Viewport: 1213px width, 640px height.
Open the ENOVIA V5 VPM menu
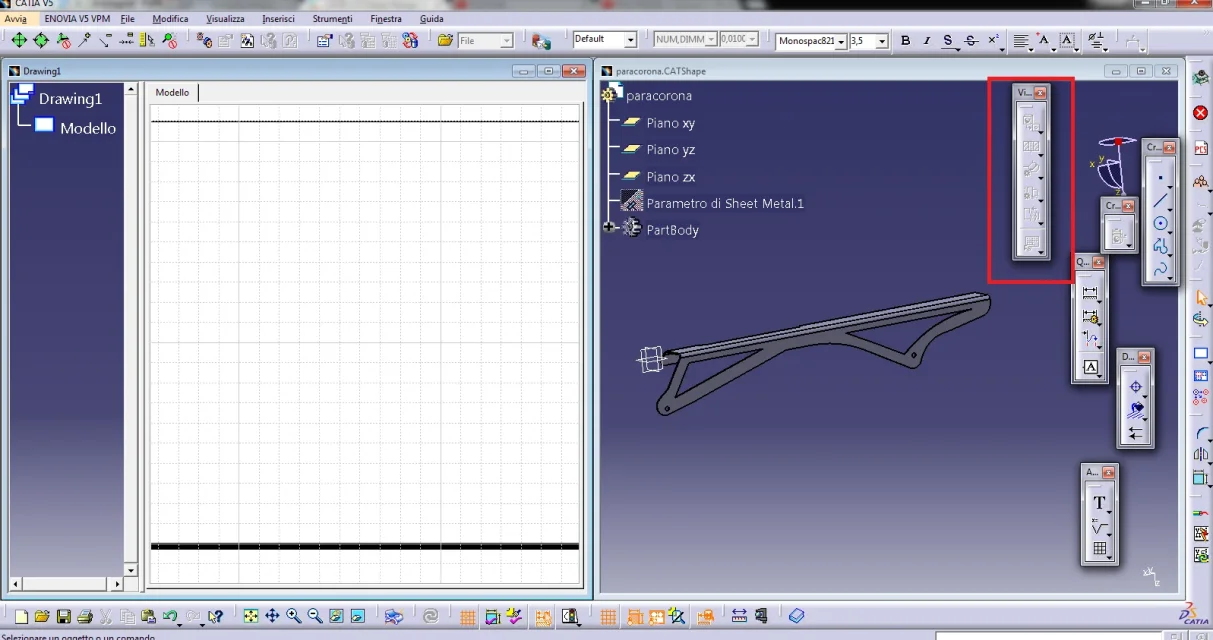click(x=77, y=19)
